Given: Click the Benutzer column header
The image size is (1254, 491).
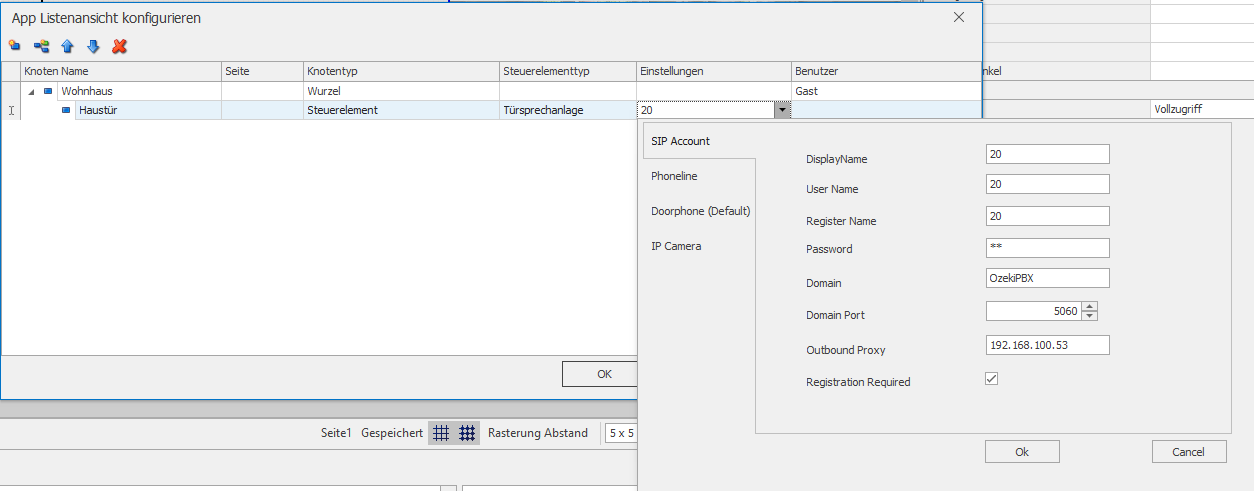Looking at the screenshot, I should [x=886, y=71].
